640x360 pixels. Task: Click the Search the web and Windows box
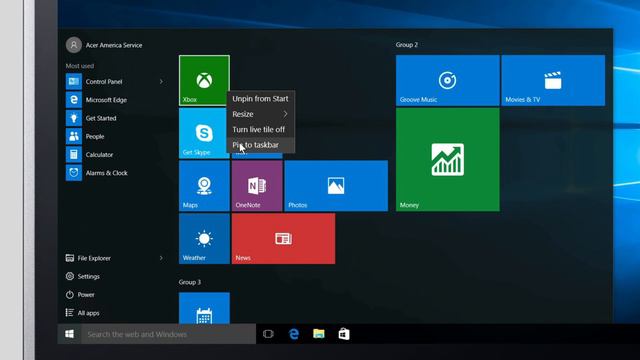tap(169, 334)
